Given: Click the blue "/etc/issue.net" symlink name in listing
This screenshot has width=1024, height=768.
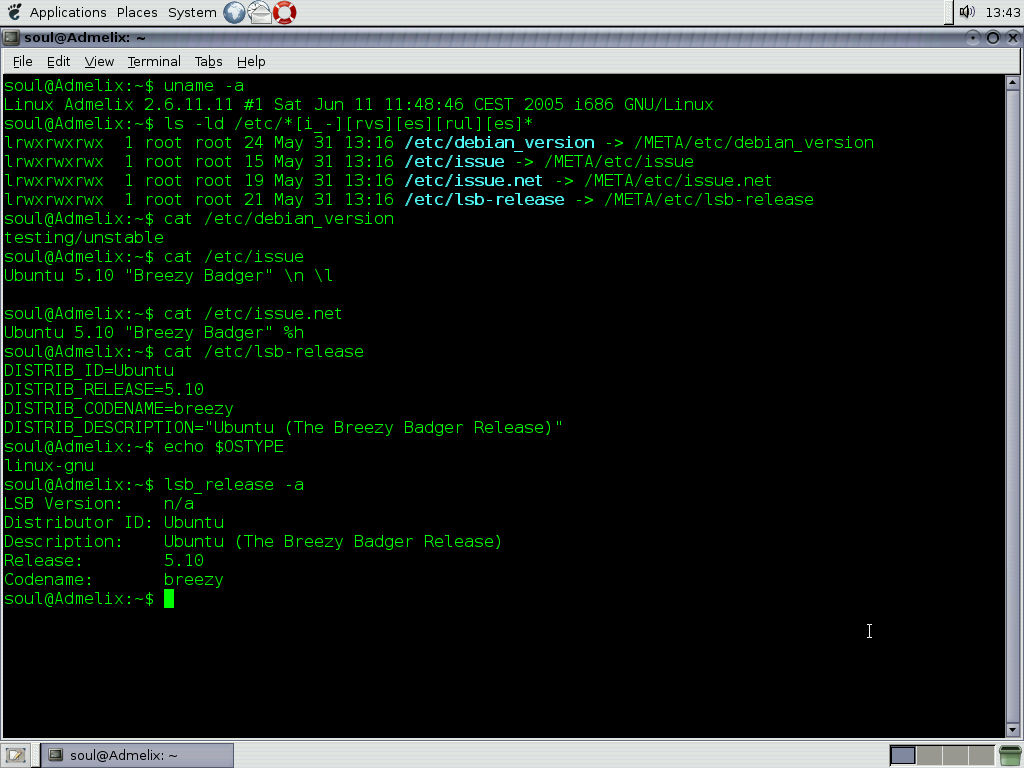Looking at the screenshot, I should pos(473,180).
